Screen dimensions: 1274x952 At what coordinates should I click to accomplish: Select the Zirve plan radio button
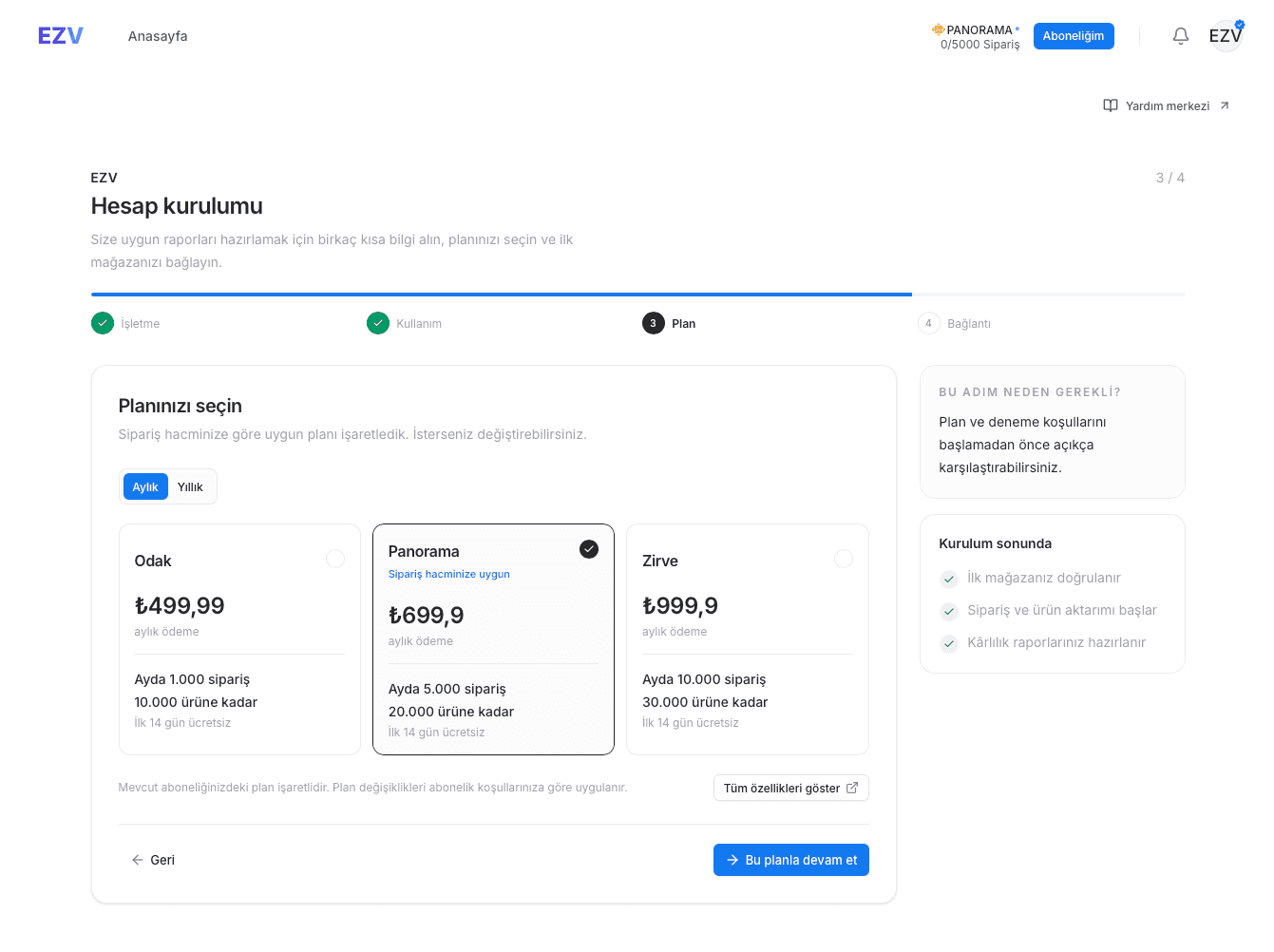click(x=844, y=559)
